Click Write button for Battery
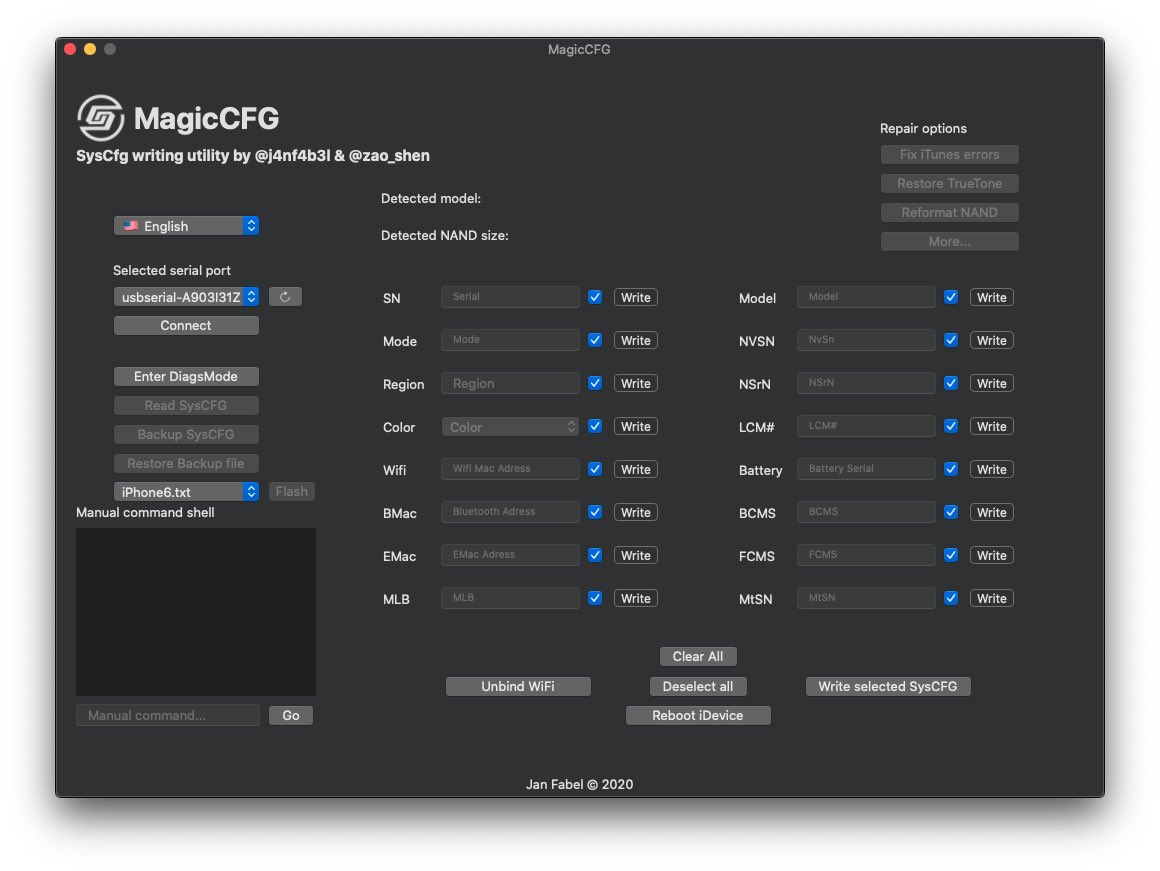1160x871 pixels. pos(991,469)
